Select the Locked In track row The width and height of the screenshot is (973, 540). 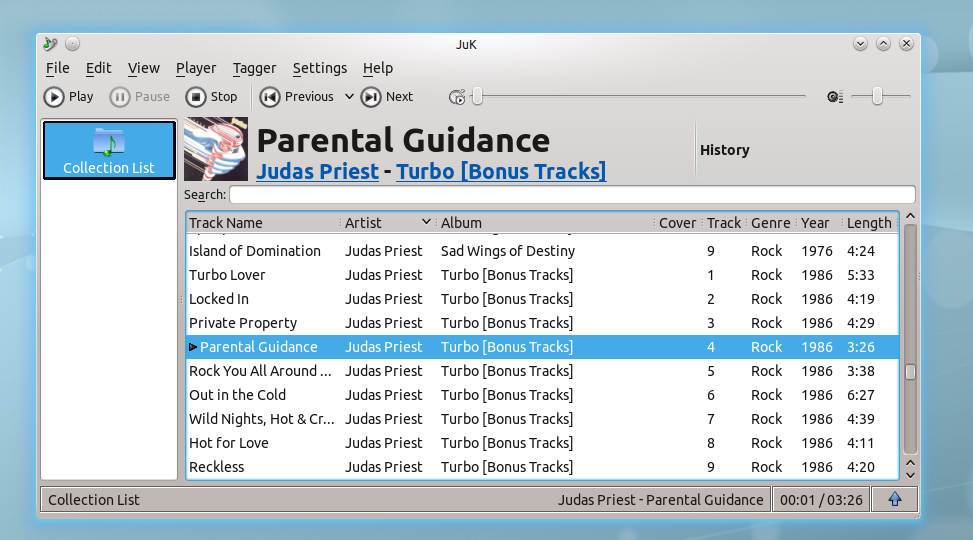pyautogui.click(x=542, y=299)
